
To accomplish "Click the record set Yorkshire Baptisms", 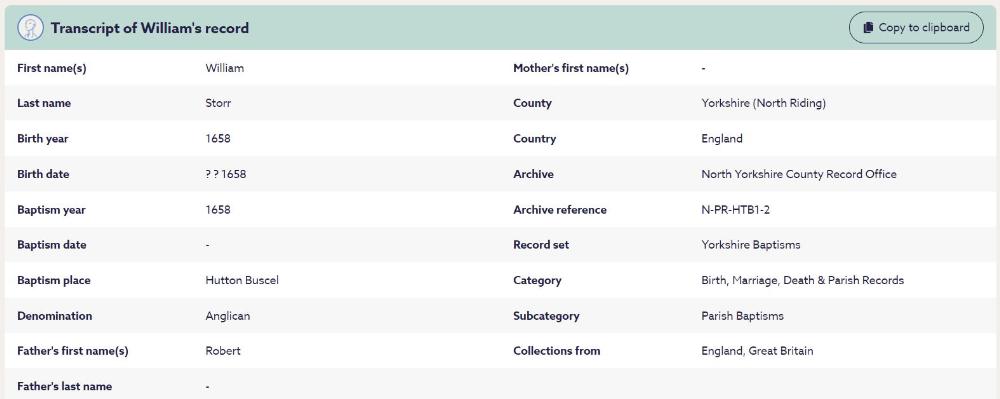I will 751,245.
